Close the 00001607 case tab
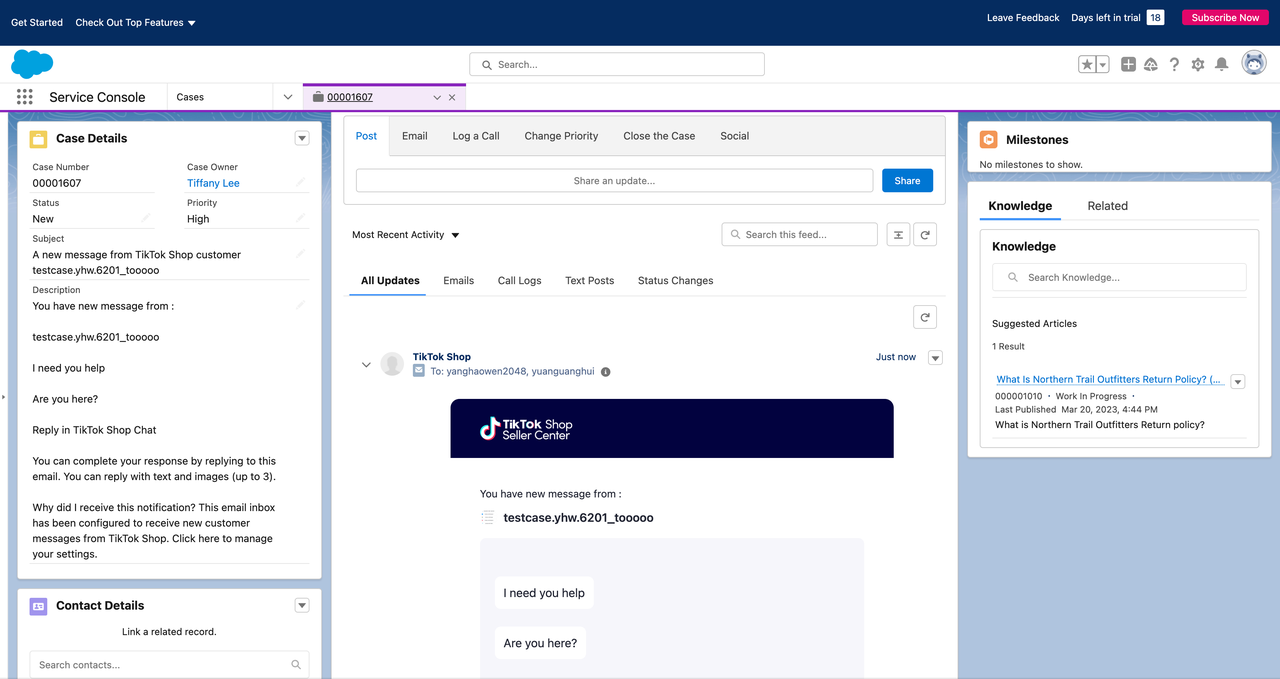The height and width of the screenshot is (679, 1280). (452, 97)
